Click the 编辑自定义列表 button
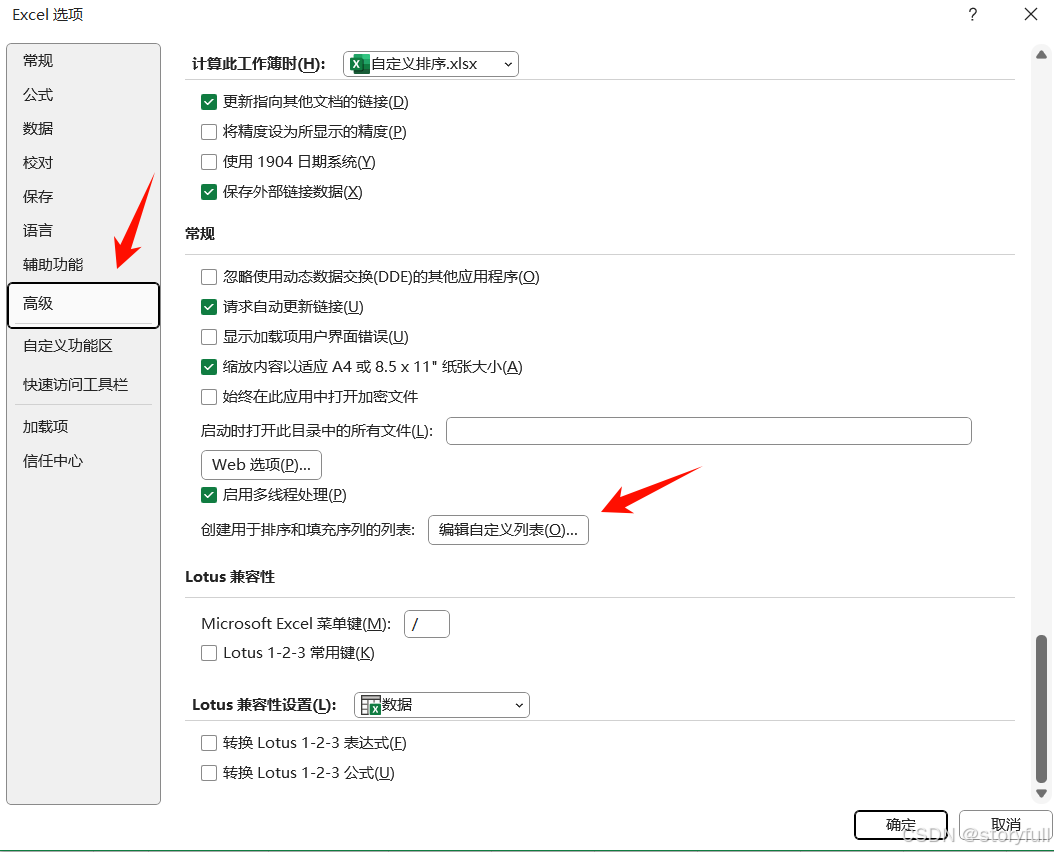 [508, 530]
